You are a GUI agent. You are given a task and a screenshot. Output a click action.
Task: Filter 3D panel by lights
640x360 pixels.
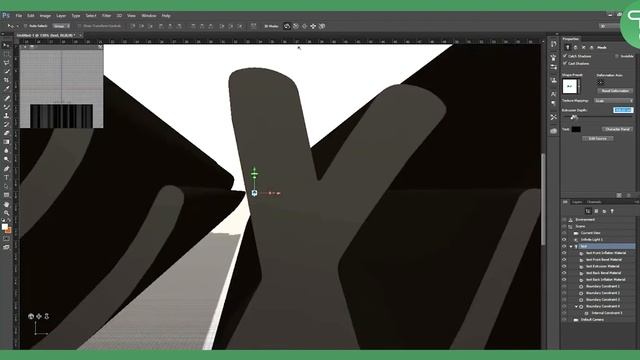[x=612, y=211]
